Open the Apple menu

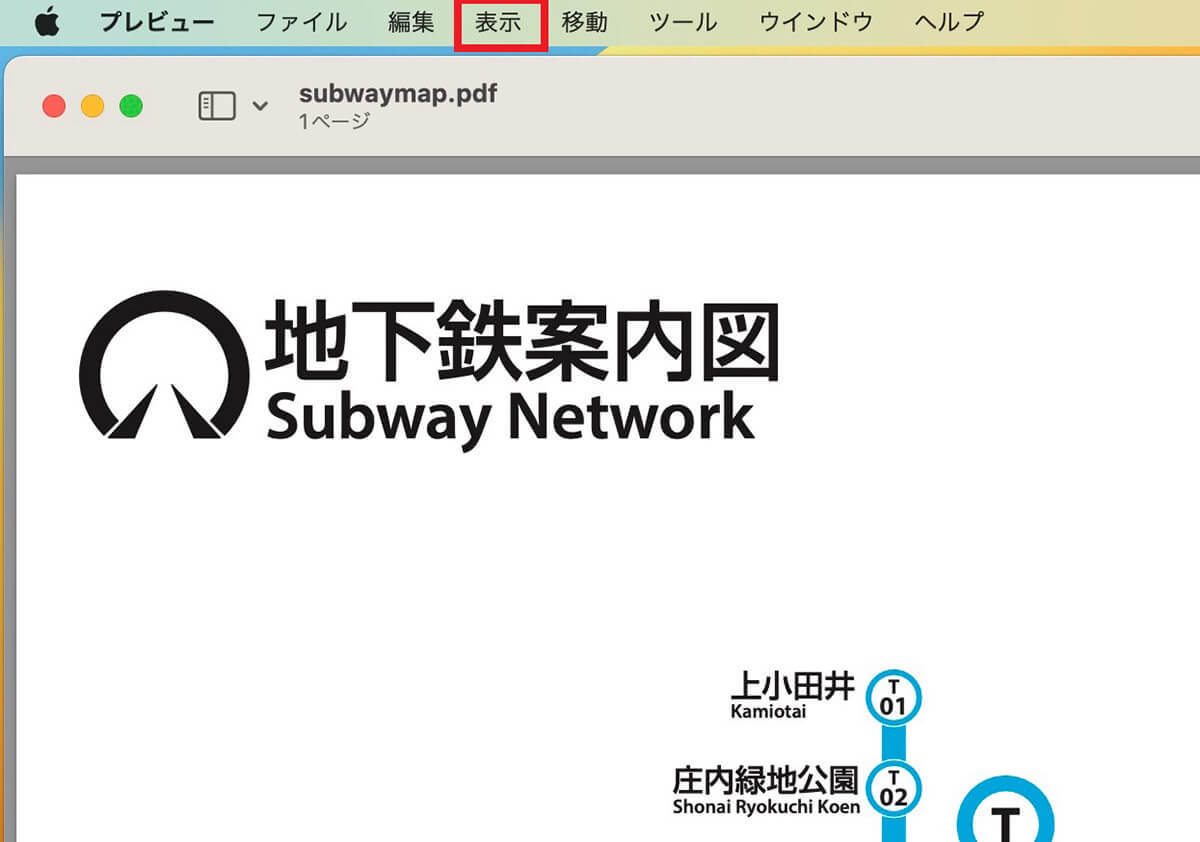(x=46, y=22)
